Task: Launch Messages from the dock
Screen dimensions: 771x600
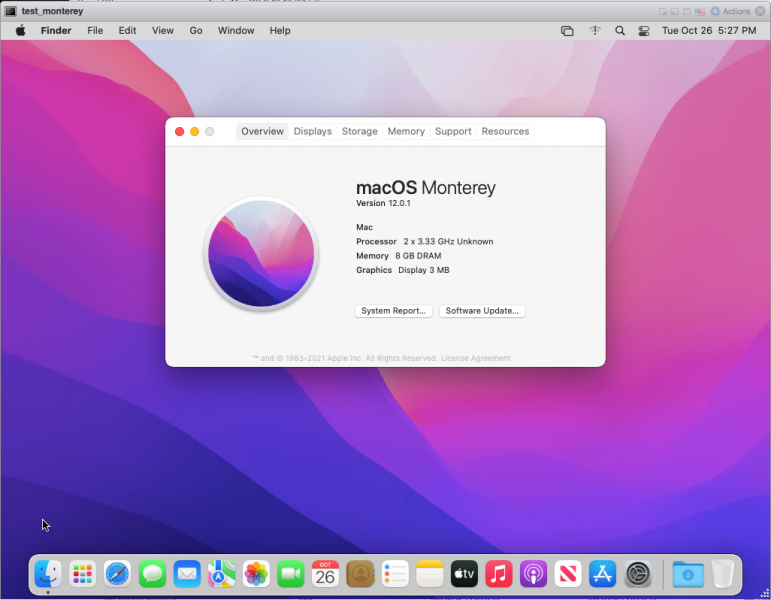Action: [x=152, y=574]
